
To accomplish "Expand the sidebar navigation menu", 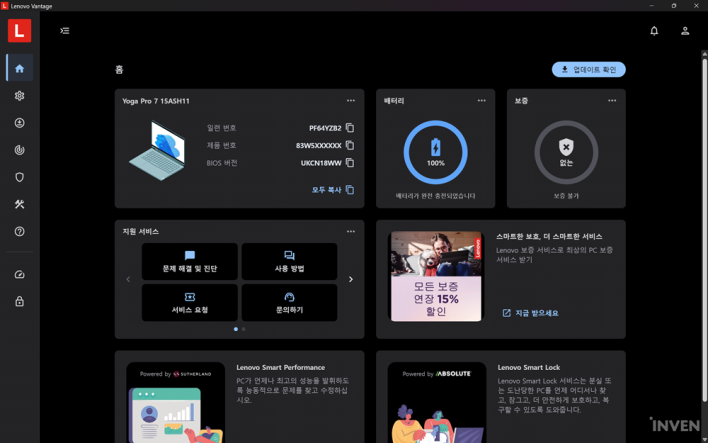I will (x=65, y=31).
